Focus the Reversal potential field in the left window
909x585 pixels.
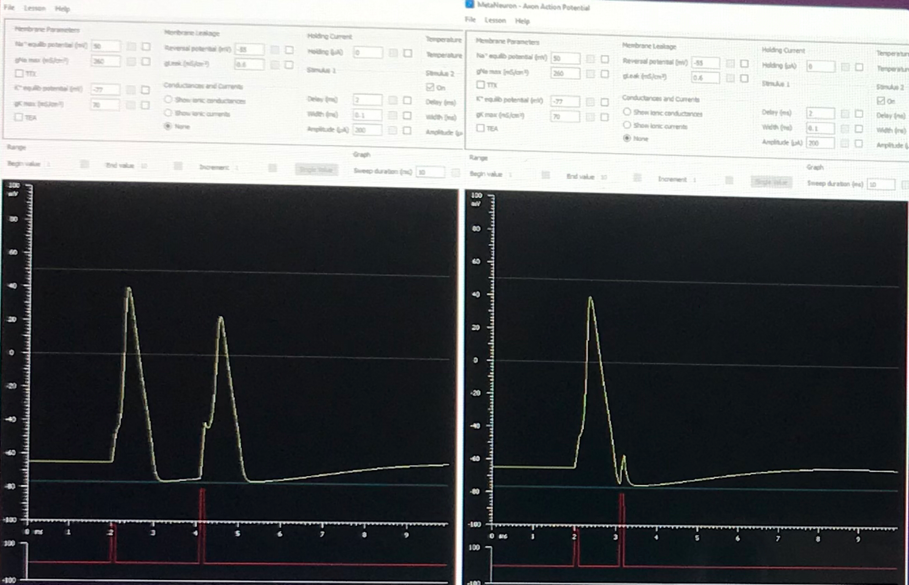click(249, 49)
